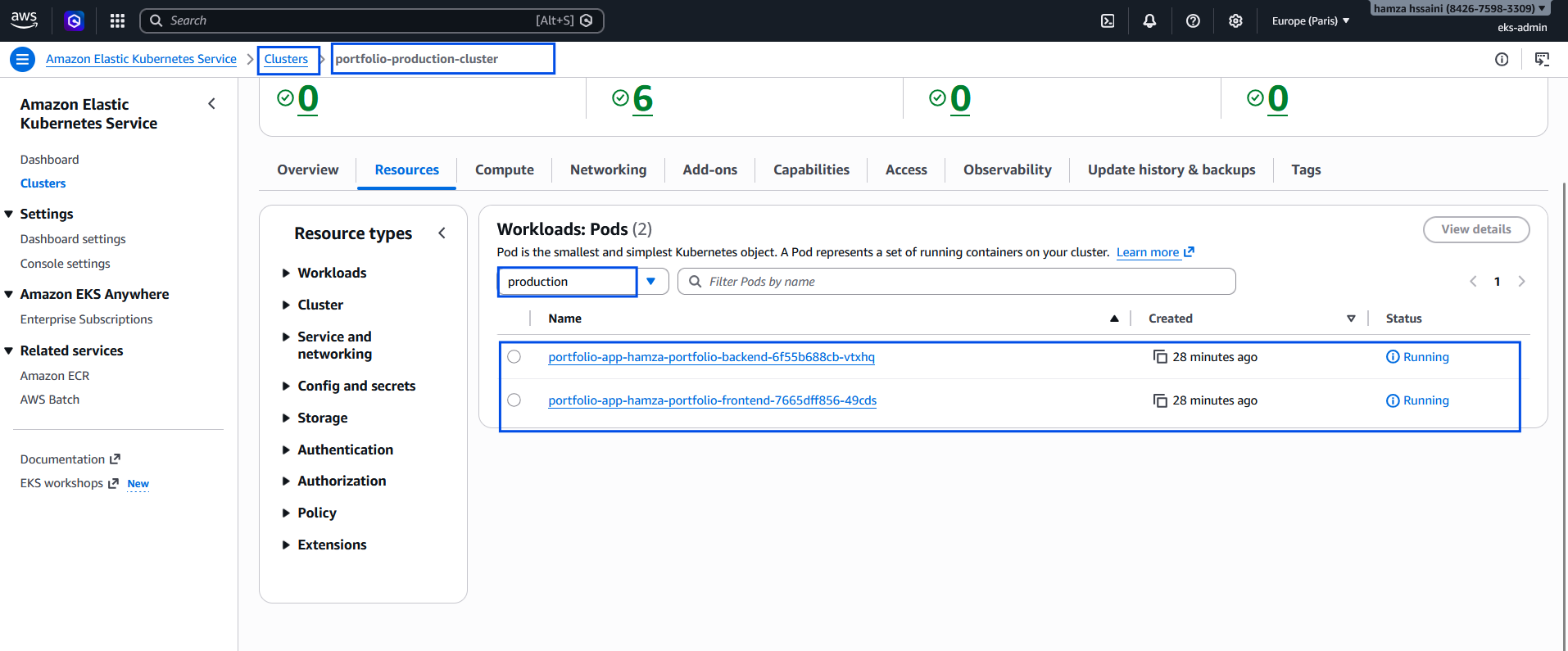The height and width of the screenshot is (651, 1568).
Task: Open Update history & backups tab
Action: [1171, 170]
